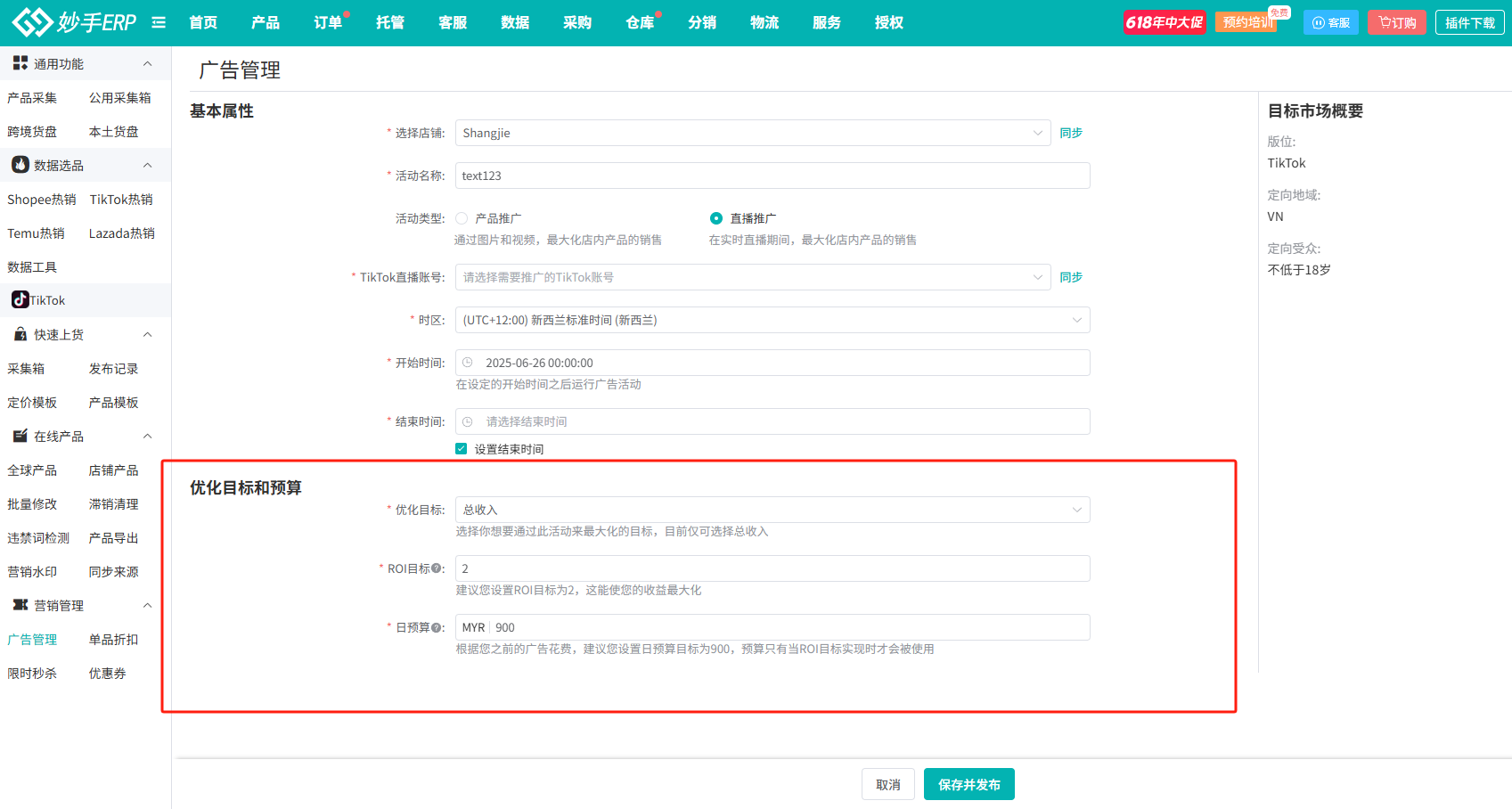Viewport: 1512px width, 809px height.
Task: Open the 授权 top menu
Action: coord(889,22)
